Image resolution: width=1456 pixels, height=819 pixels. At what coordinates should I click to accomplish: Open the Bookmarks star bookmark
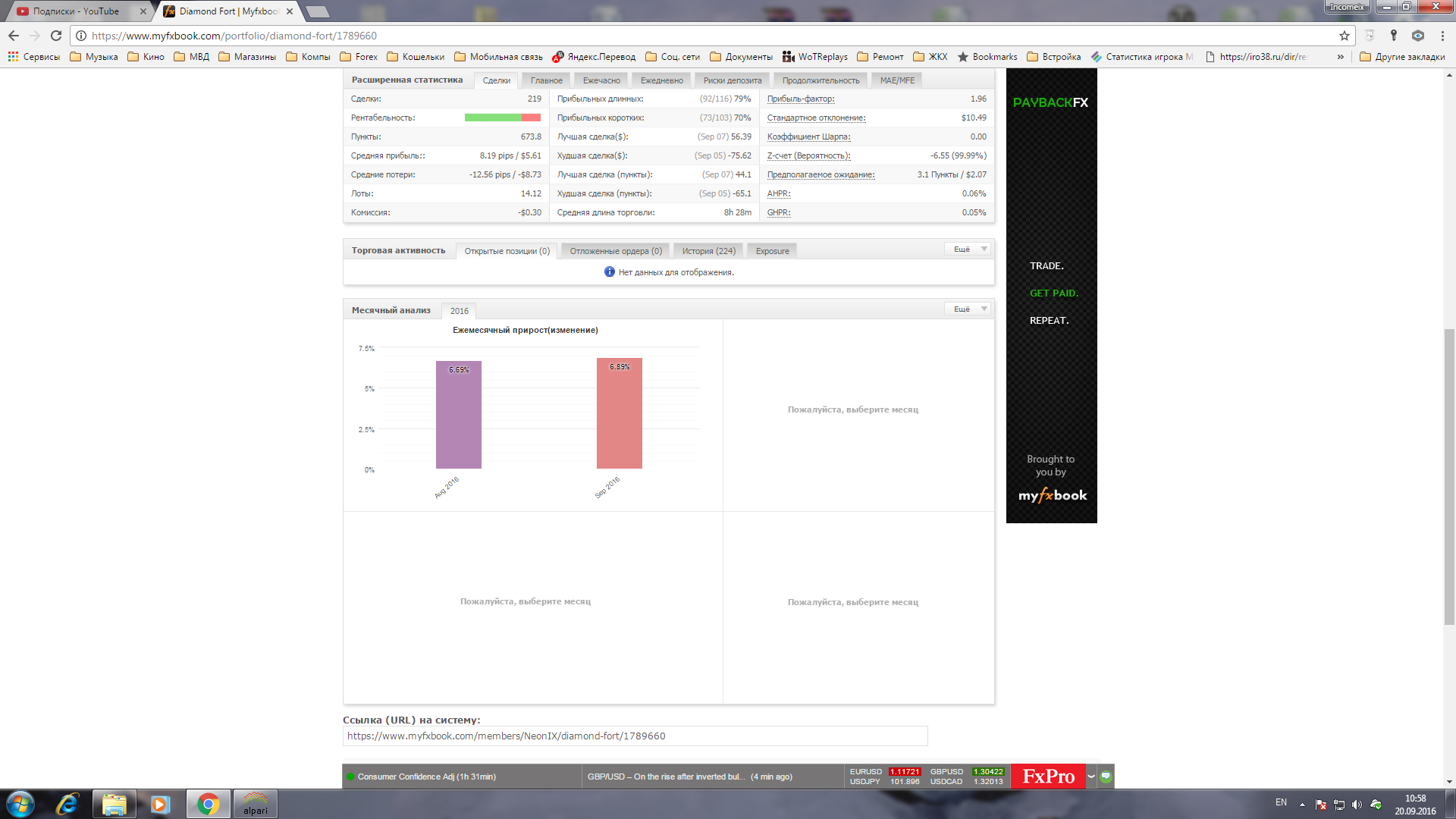point(987,57)
